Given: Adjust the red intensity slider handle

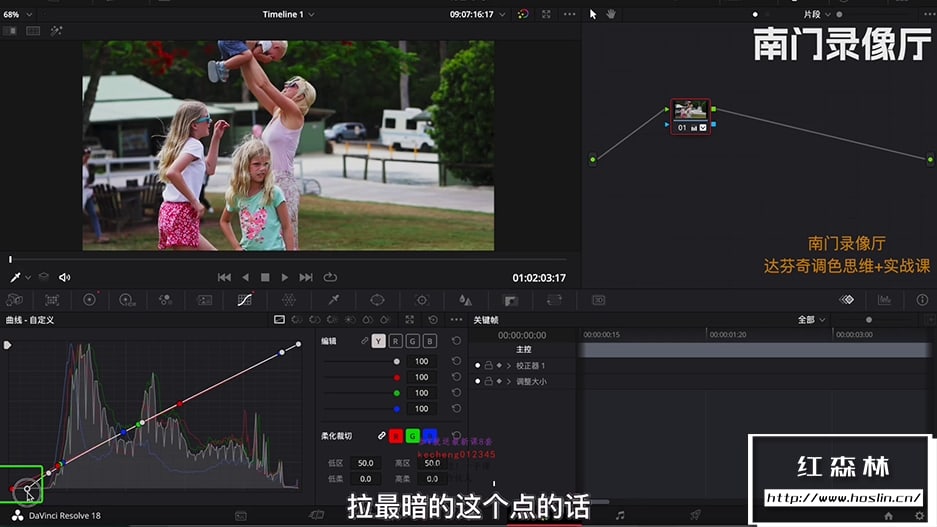Looking at the screenshot, I should click(397, 377).
